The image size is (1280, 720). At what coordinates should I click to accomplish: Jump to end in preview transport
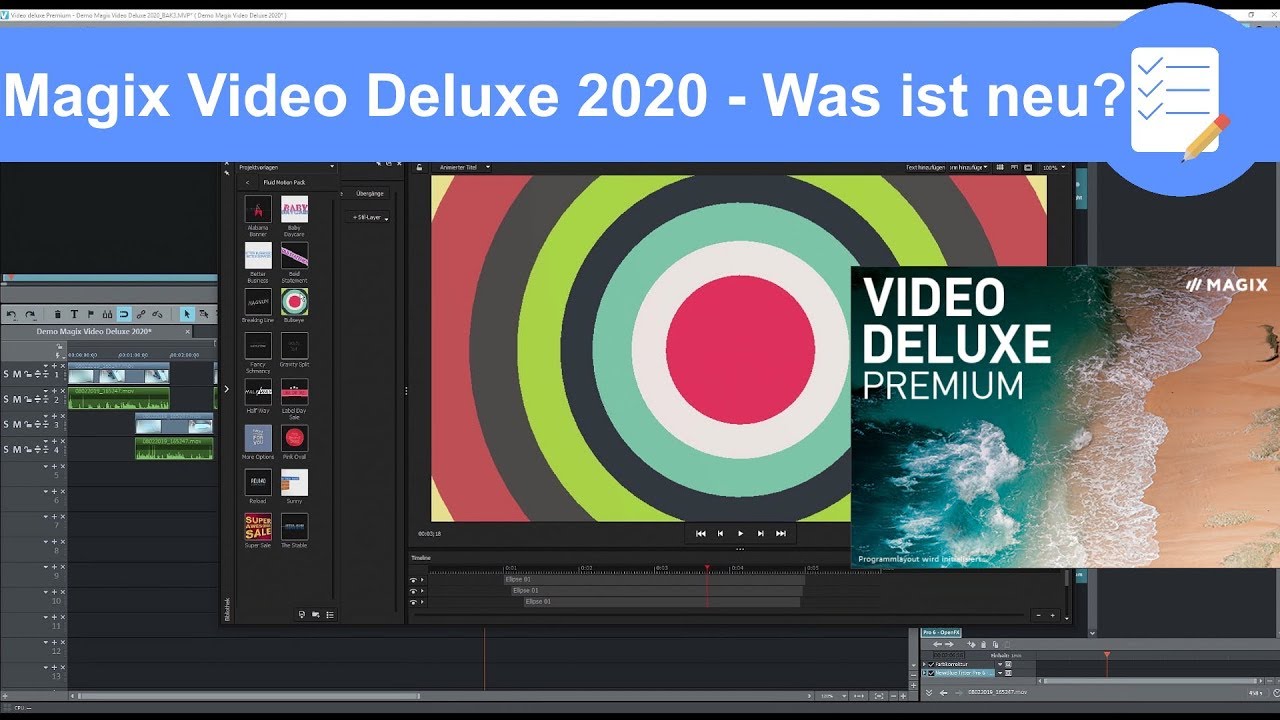[x=781, y=534]
